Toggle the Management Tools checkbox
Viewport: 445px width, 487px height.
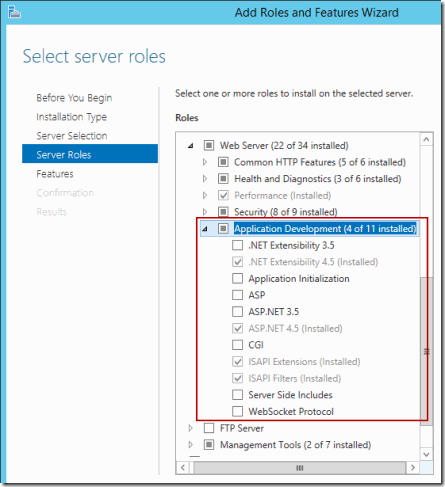pyautogui.click(x=209, y=445)
